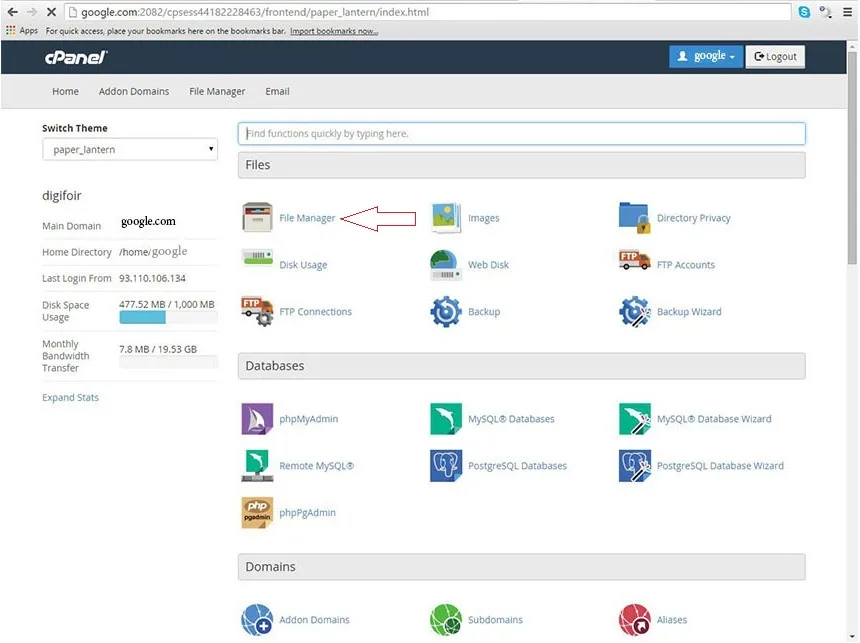Open the Addon Domains globe icon
Screen dimensions: 860x643
click(x=257, y=619)
